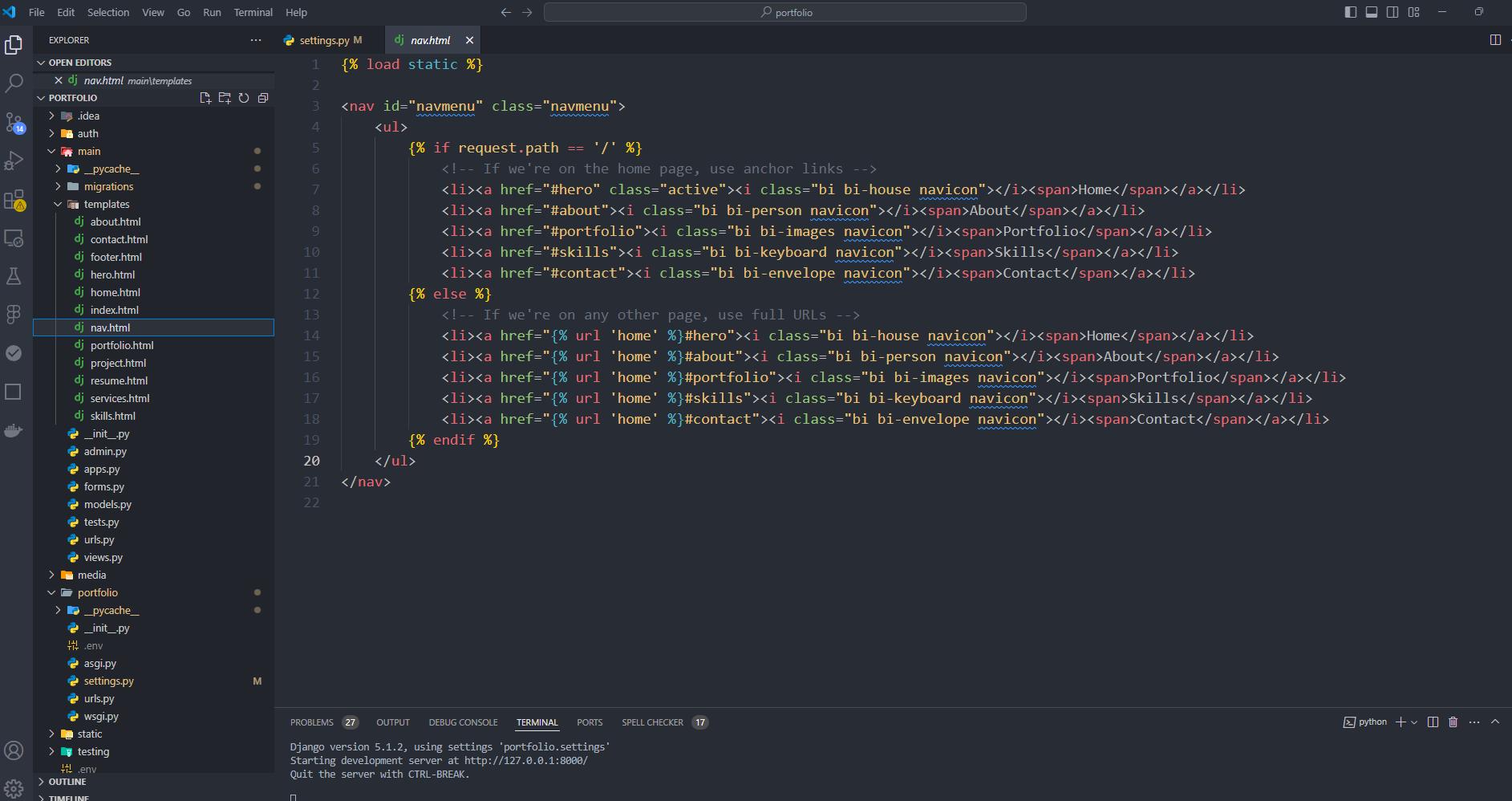Maximize the terminal panel with chevron
Screen dimensions: 1512x801
pos(1495,722)
